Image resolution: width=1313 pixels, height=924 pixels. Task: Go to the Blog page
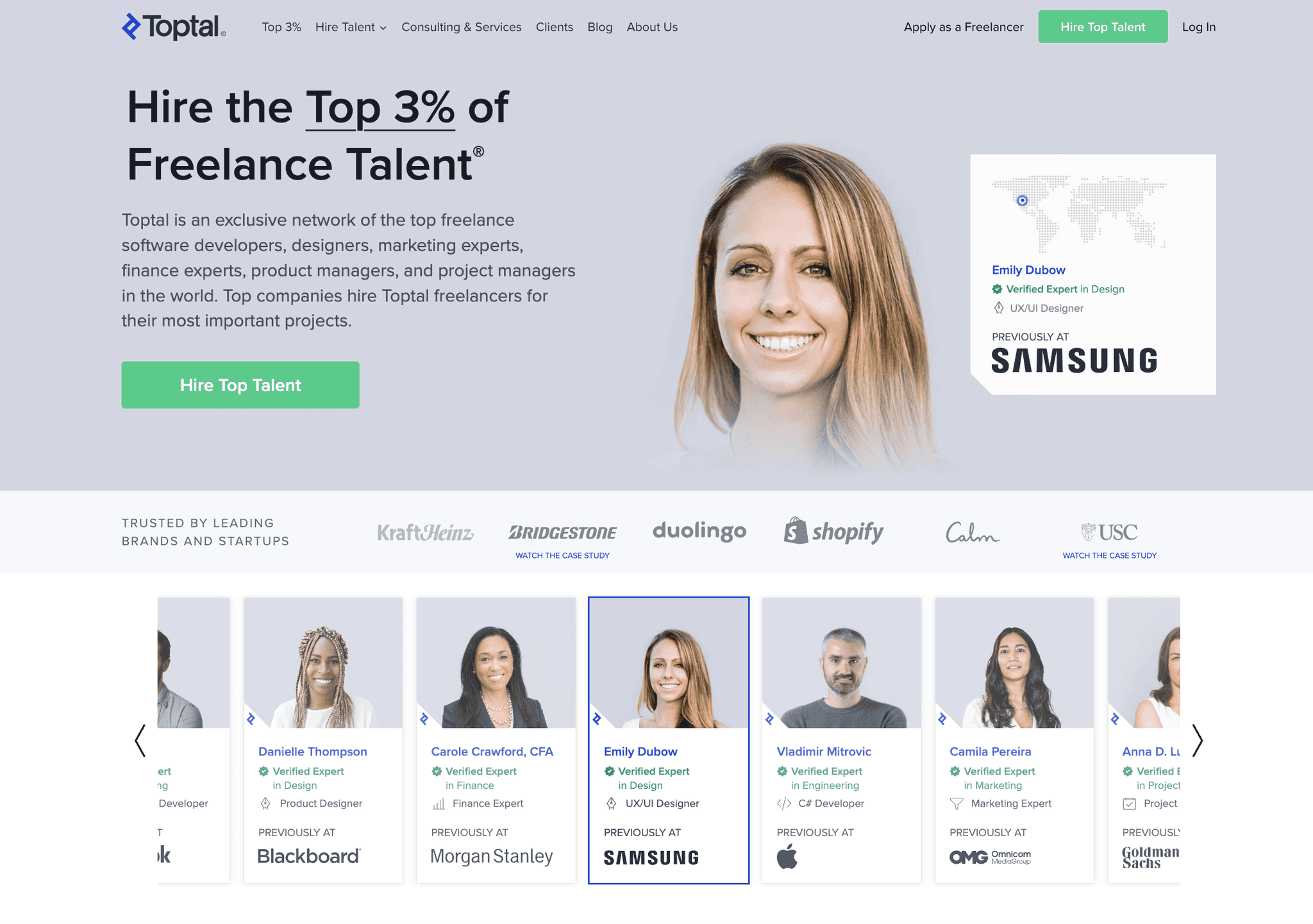[x=600, y=27]
